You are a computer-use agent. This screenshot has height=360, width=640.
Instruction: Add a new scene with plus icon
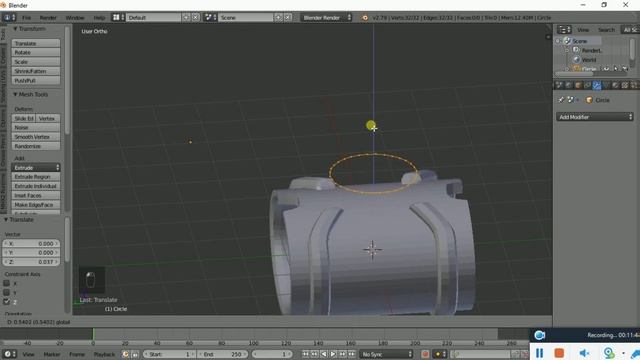(x=278, y=18)
